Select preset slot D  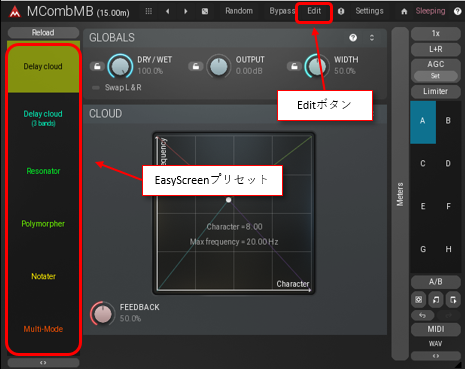coord(448,164)
